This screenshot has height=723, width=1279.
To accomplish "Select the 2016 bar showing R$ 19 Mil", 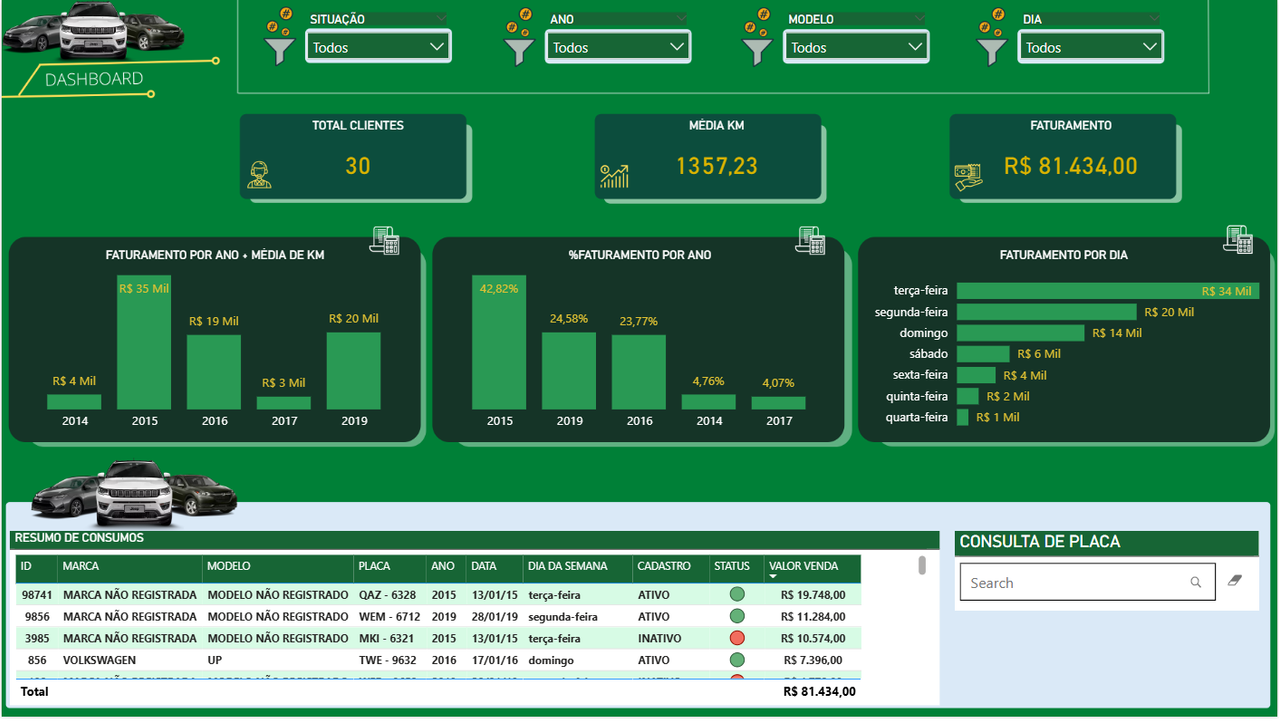I will point(214,372).
